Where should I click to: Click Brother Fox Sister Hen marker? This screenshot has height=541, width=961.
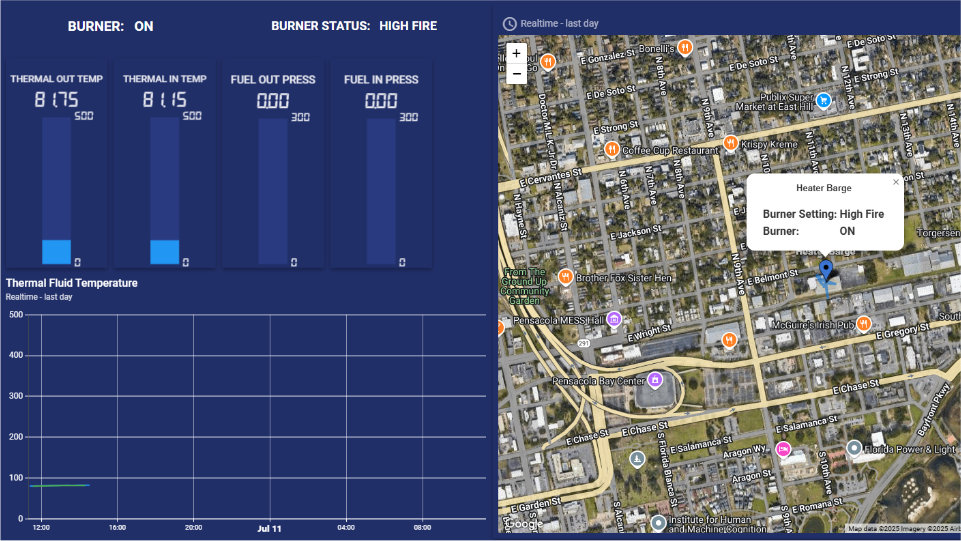(x=565, y=277)
